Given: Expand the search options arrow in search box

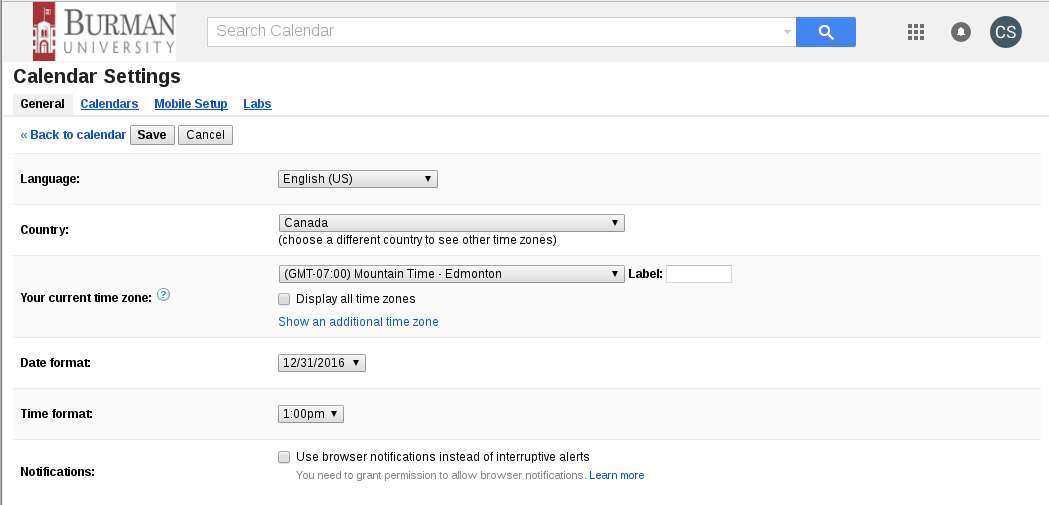Looking at the screenshot, I should [787, 31].
